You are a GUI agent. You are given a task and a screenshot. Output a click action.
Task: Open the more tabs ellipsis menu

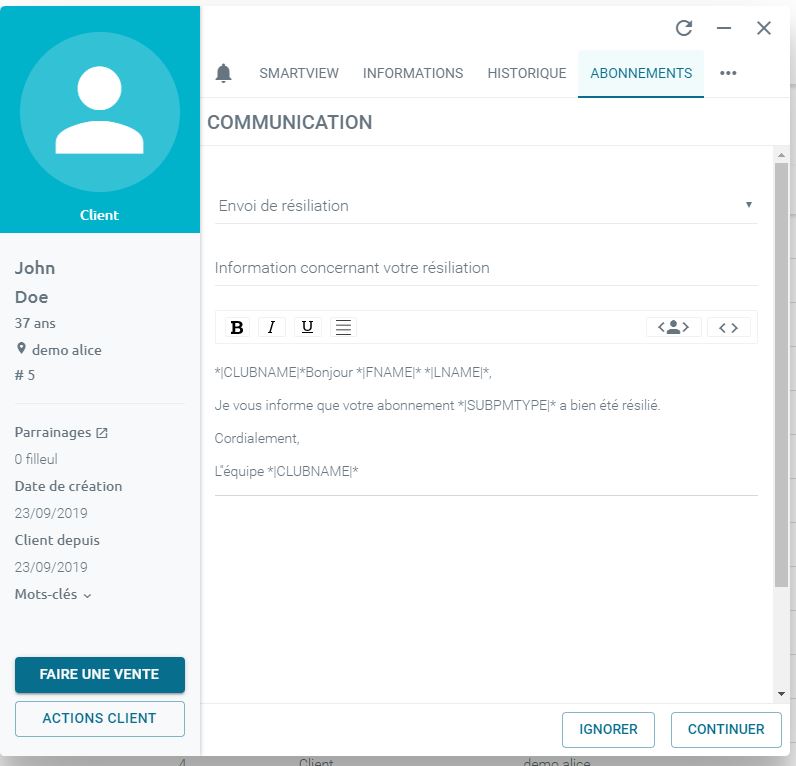point(728,73)
